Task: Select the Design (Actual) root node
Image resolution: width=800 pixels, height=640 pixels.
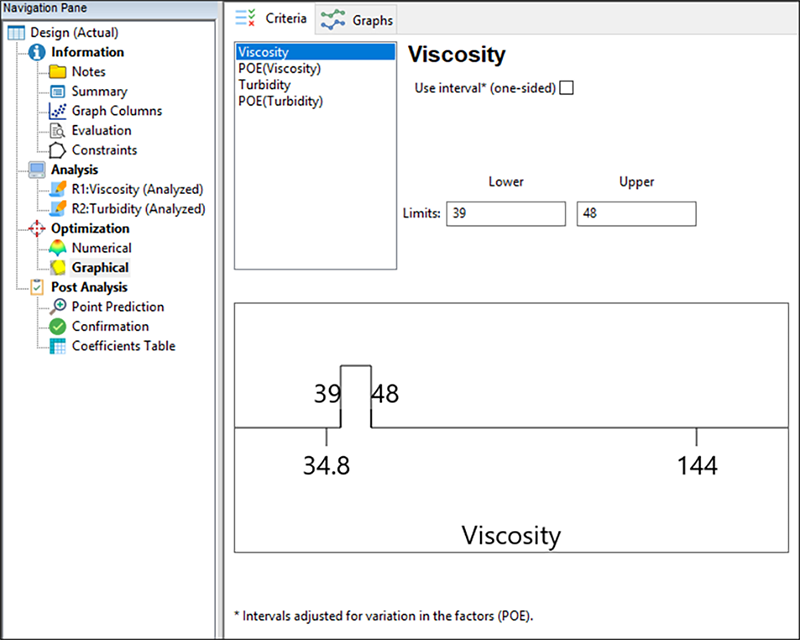Action: (x=71, y=32)
